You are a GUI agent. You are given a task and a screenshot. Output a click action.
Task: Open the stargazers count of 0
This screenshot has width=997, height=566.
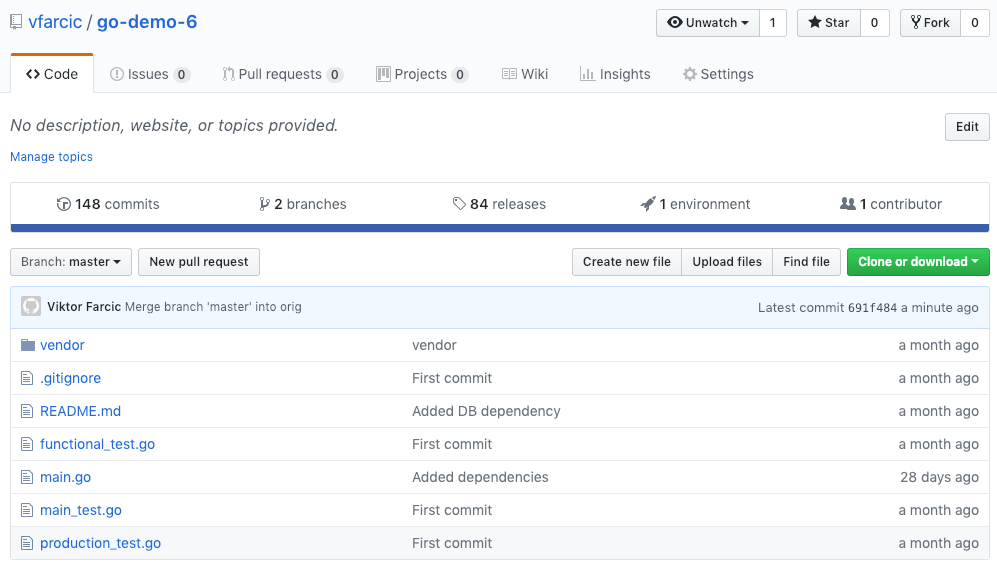tap(874, 23)
